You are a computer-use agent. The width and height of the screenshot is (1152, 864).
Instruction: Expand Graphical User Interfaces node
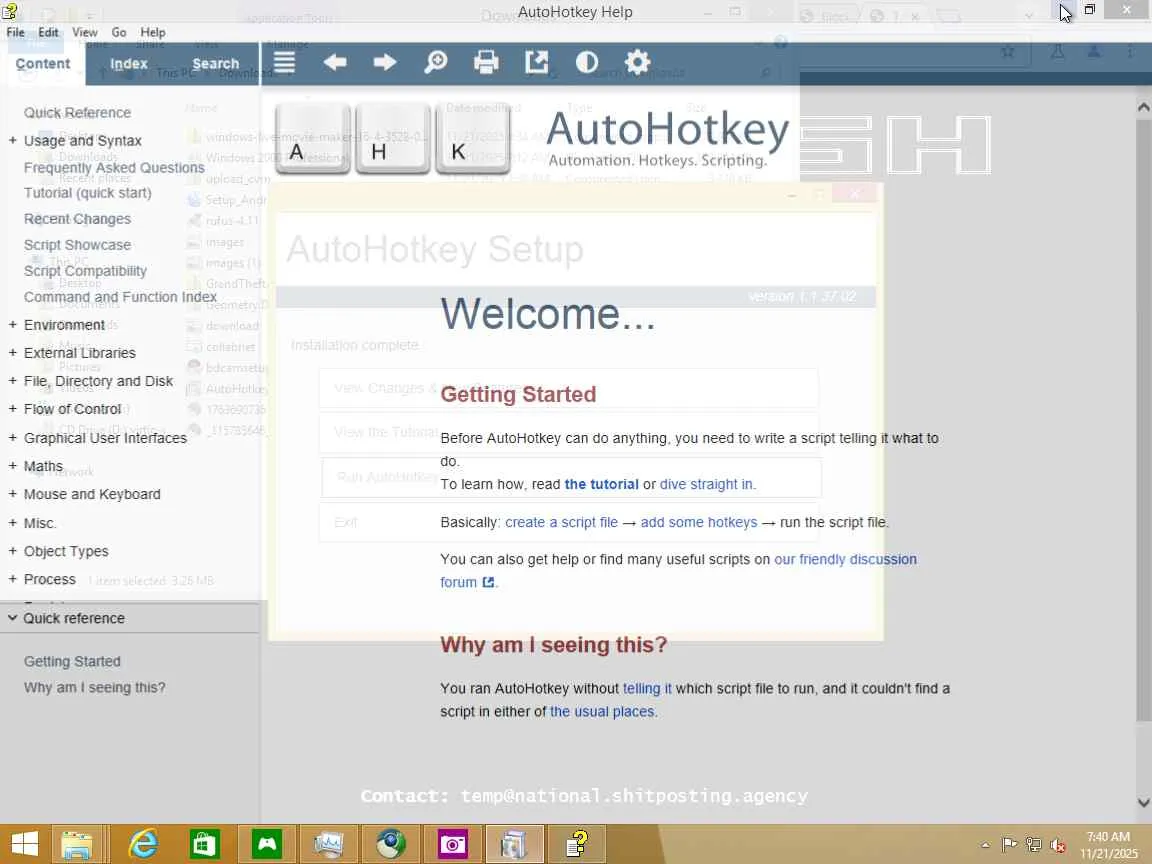coord(12,438)
